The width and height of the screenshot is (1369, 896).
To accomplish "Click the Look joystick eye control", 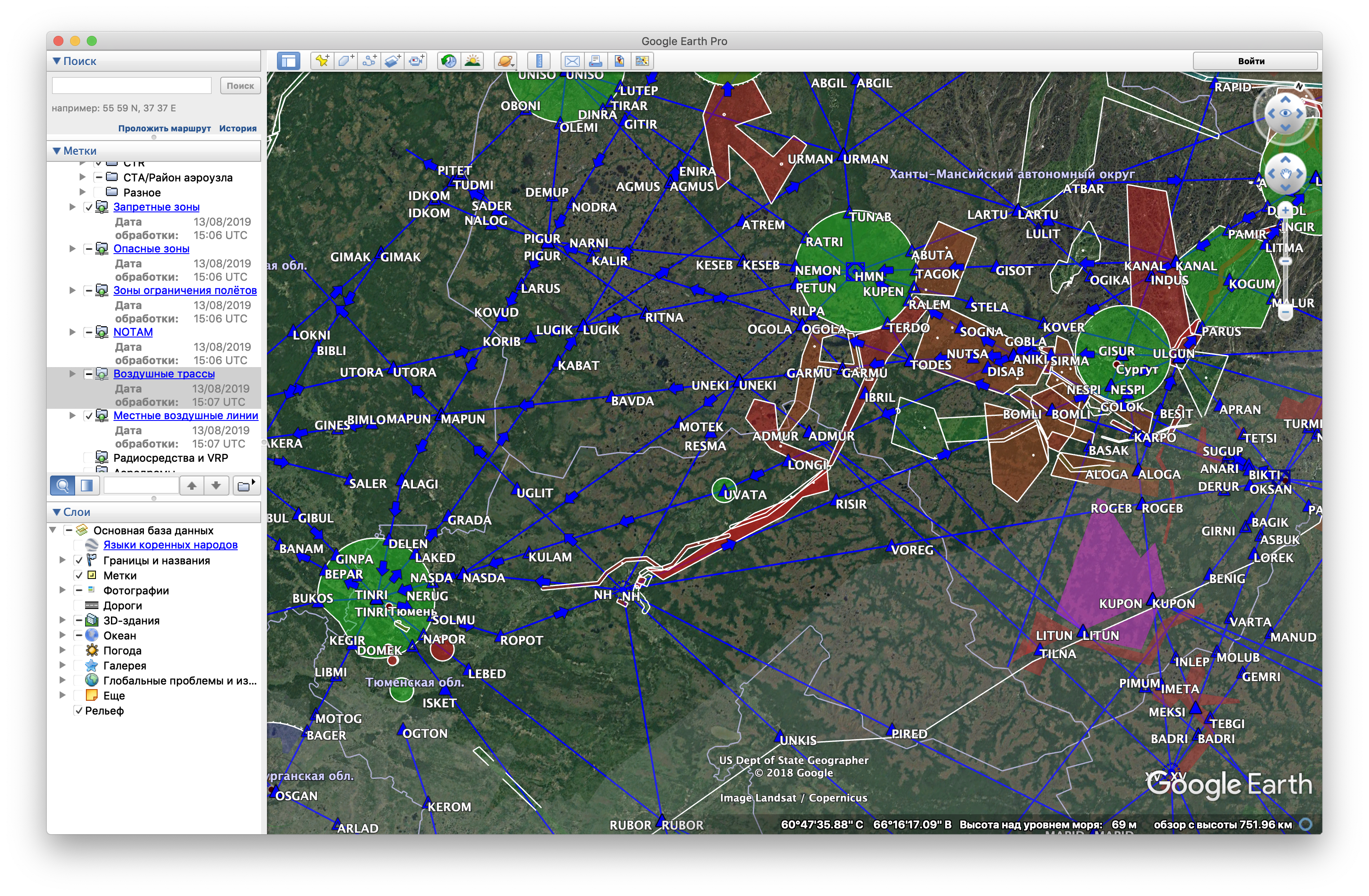I will [1285, 113].
